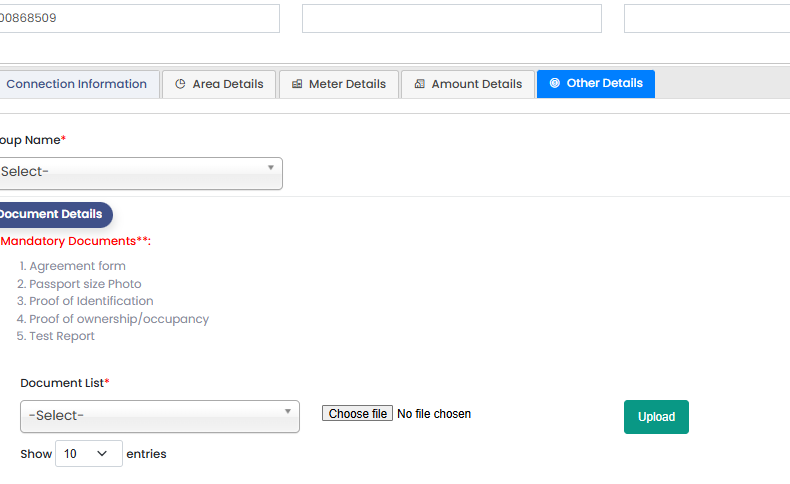This screenshot has height=484, width=790.
Task: Switch to the Connection Information tab
Action: (x=76, y=85)
